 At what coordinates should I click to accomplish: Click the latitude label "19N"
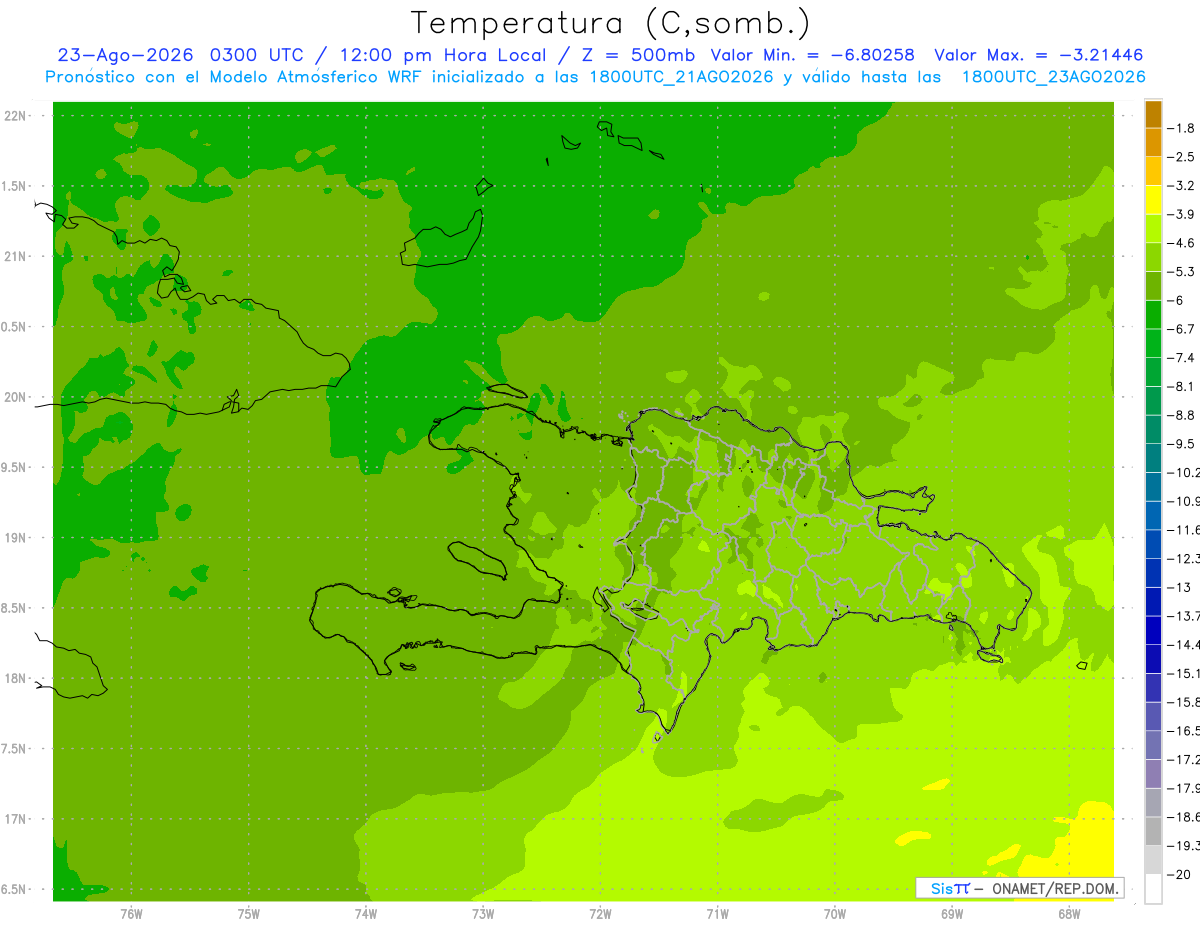(15, 538)
